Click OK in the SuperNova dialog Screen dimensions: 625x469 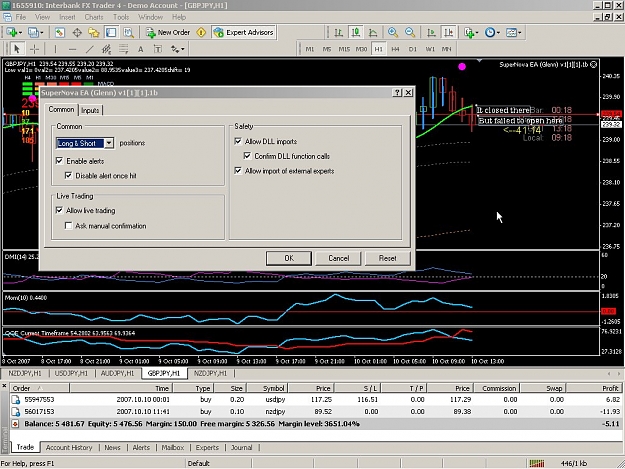(289, 258)
